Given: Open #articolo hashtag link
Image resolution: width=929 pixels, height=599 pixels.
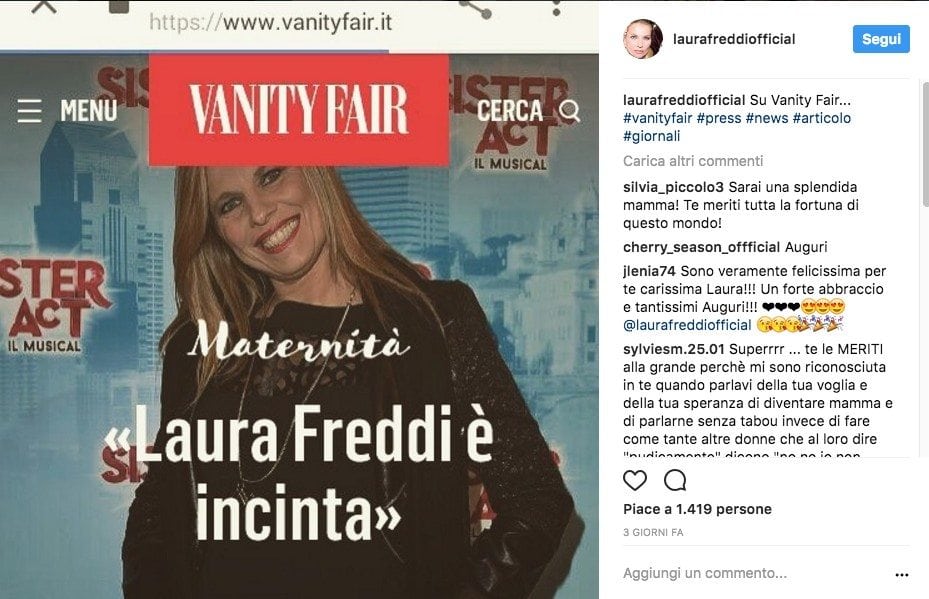Looking at the screenshot, I should tap(822, 118).
